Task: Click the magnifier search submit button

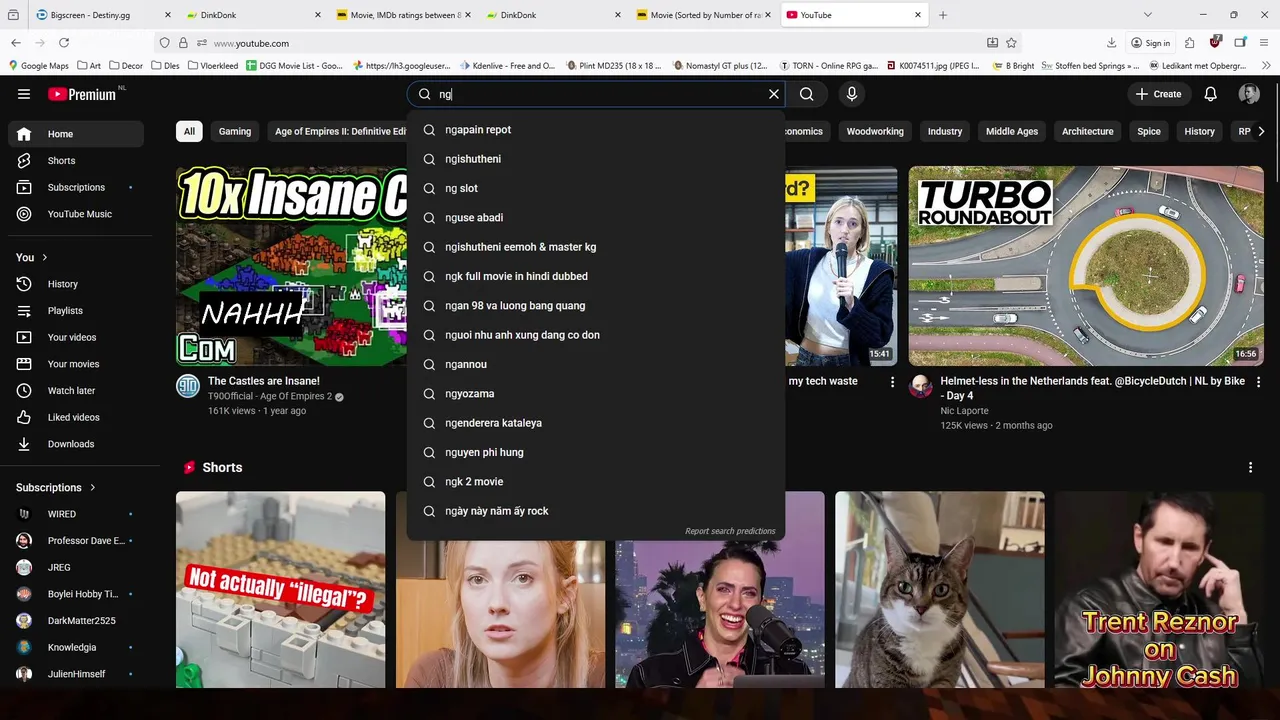Action: pyautogui.click(x=807, y=94)
